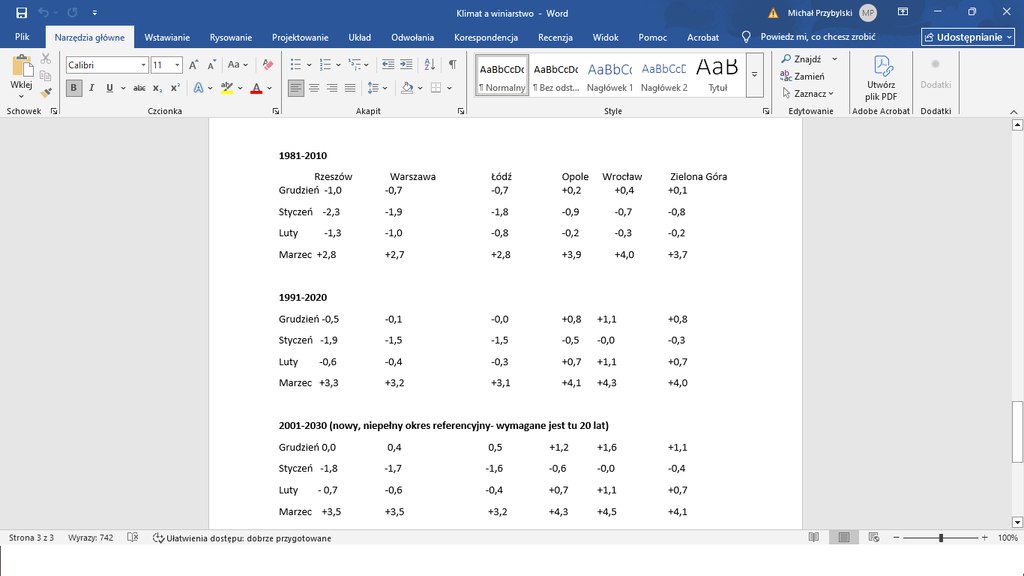Toggle subscript formatting

pyautogui.click(x=157, y=88)
